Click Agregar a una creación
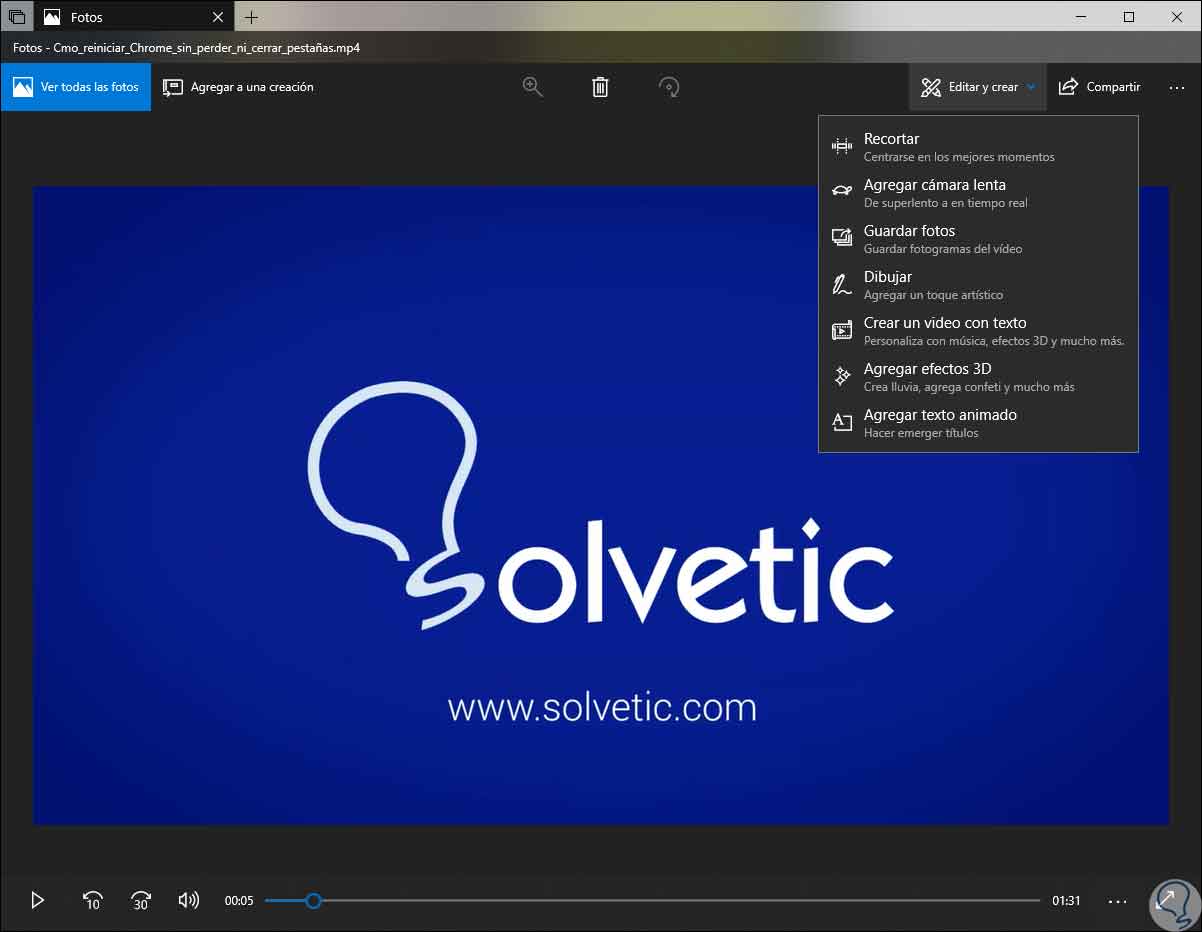Screen dimensions: 1202x932 (x=239, y=87)
